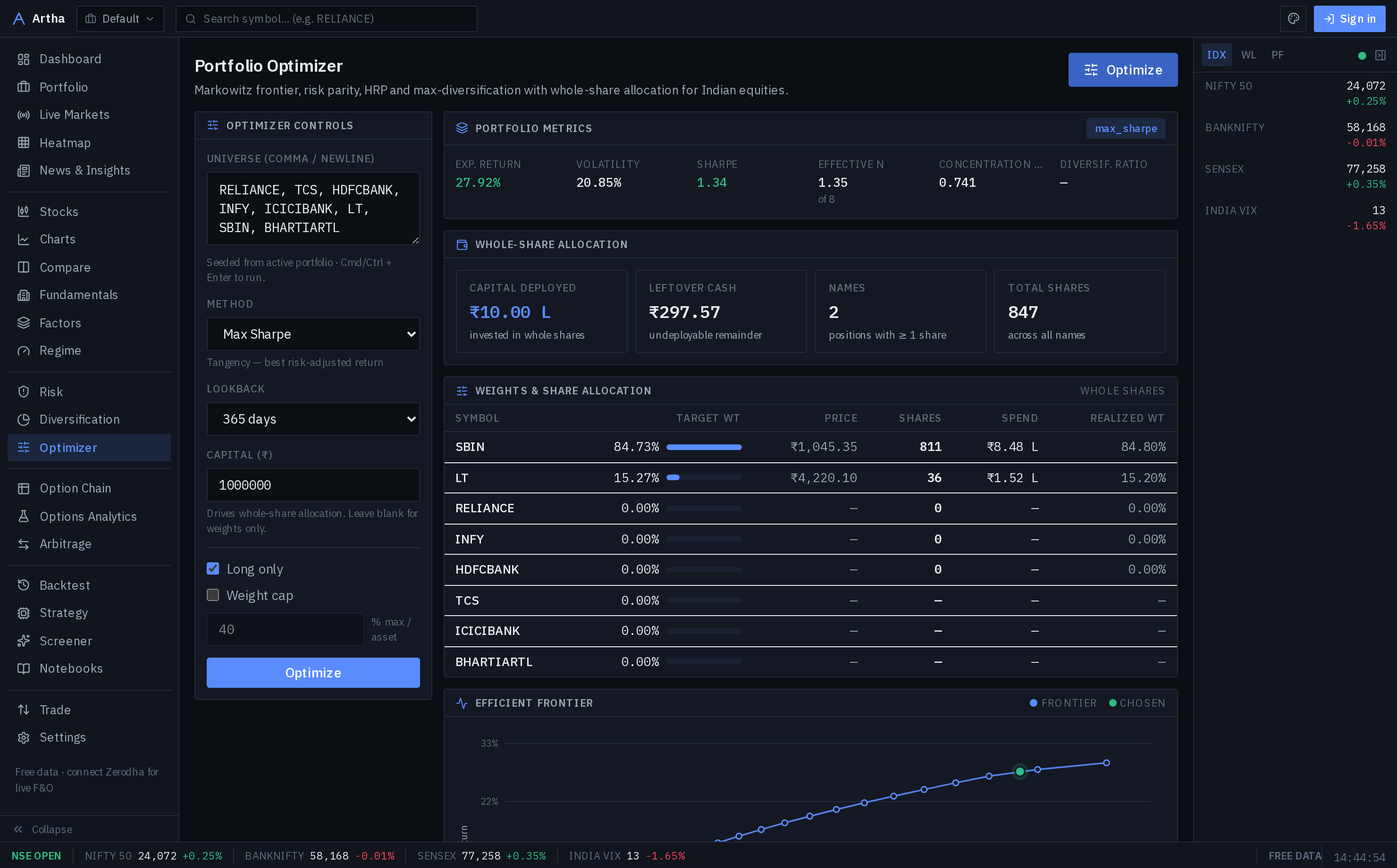Open the Lookback 365 days dropdown

point(313,419)
